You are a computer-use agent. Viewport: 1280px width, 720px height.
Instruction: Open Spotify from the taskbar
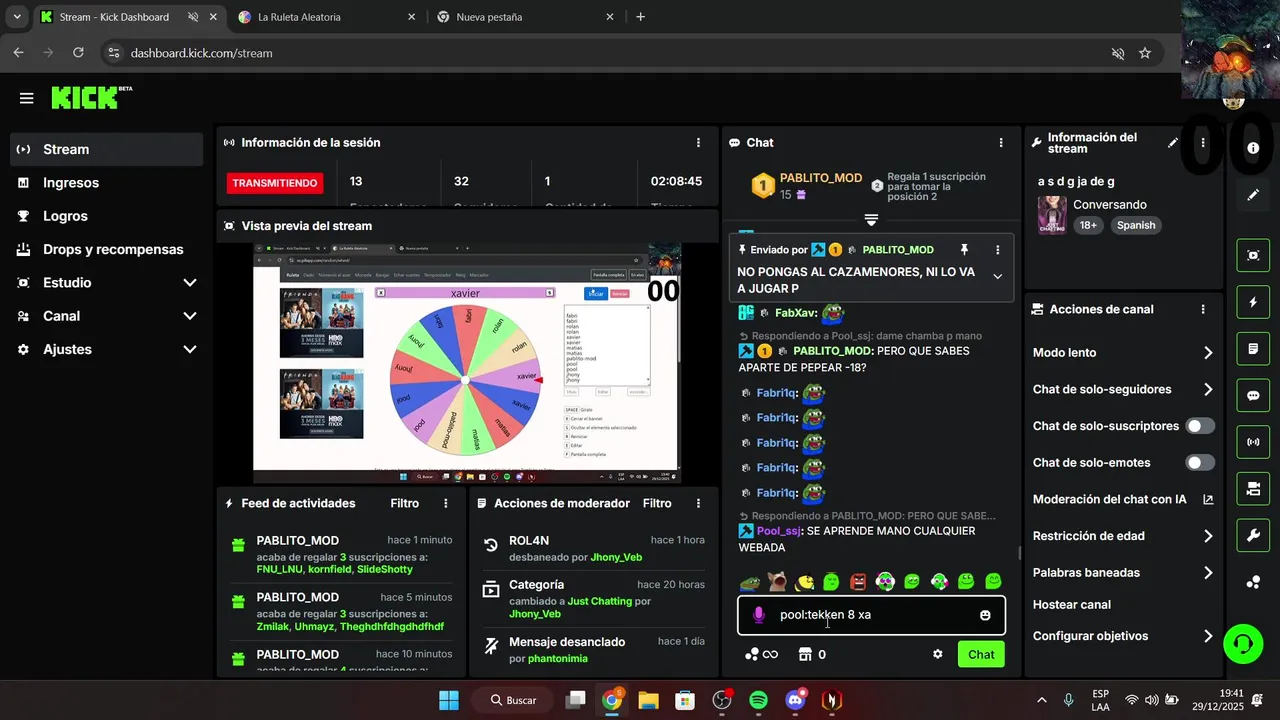tap(759, 700)
